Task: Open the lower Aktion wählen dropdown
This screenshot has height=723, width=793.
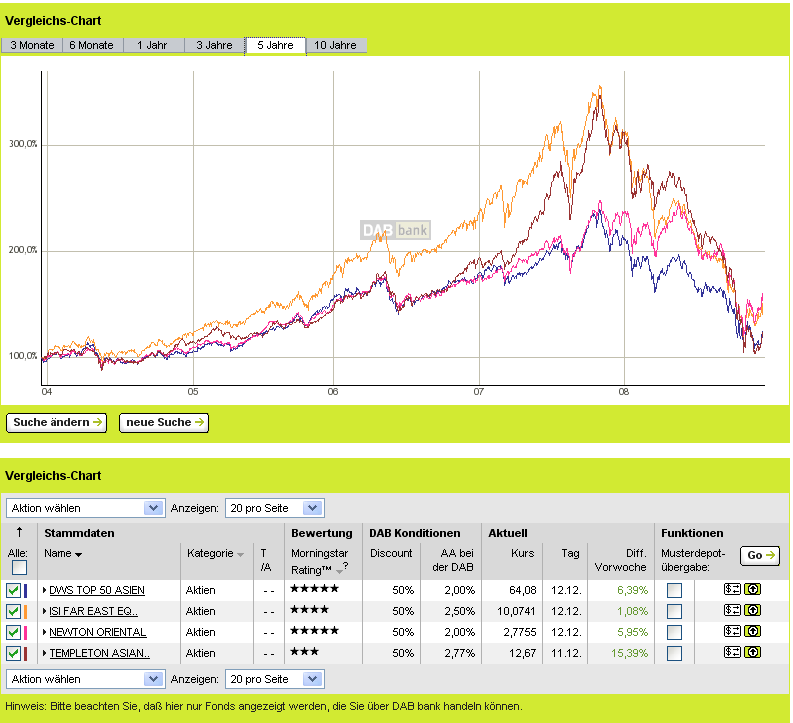Action: [x=85, y=679]
